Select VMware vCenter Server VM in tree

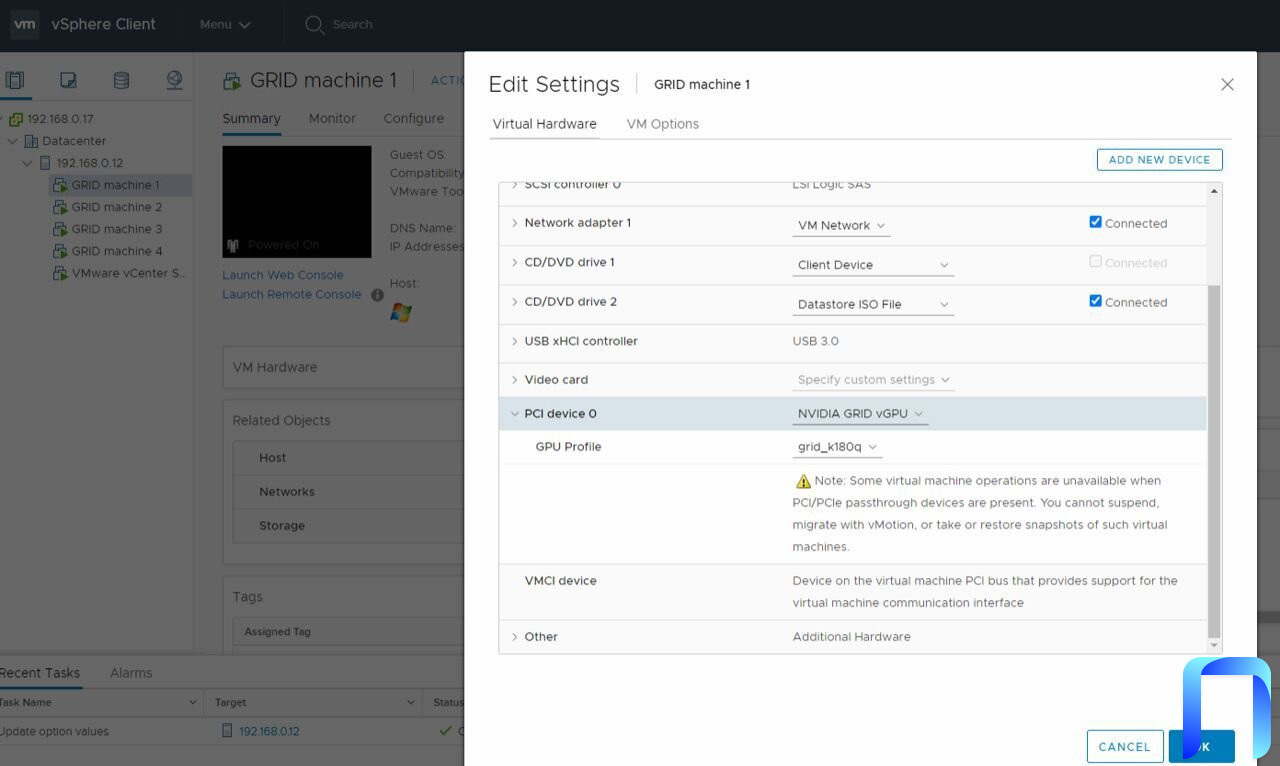(x=129, y=273)
